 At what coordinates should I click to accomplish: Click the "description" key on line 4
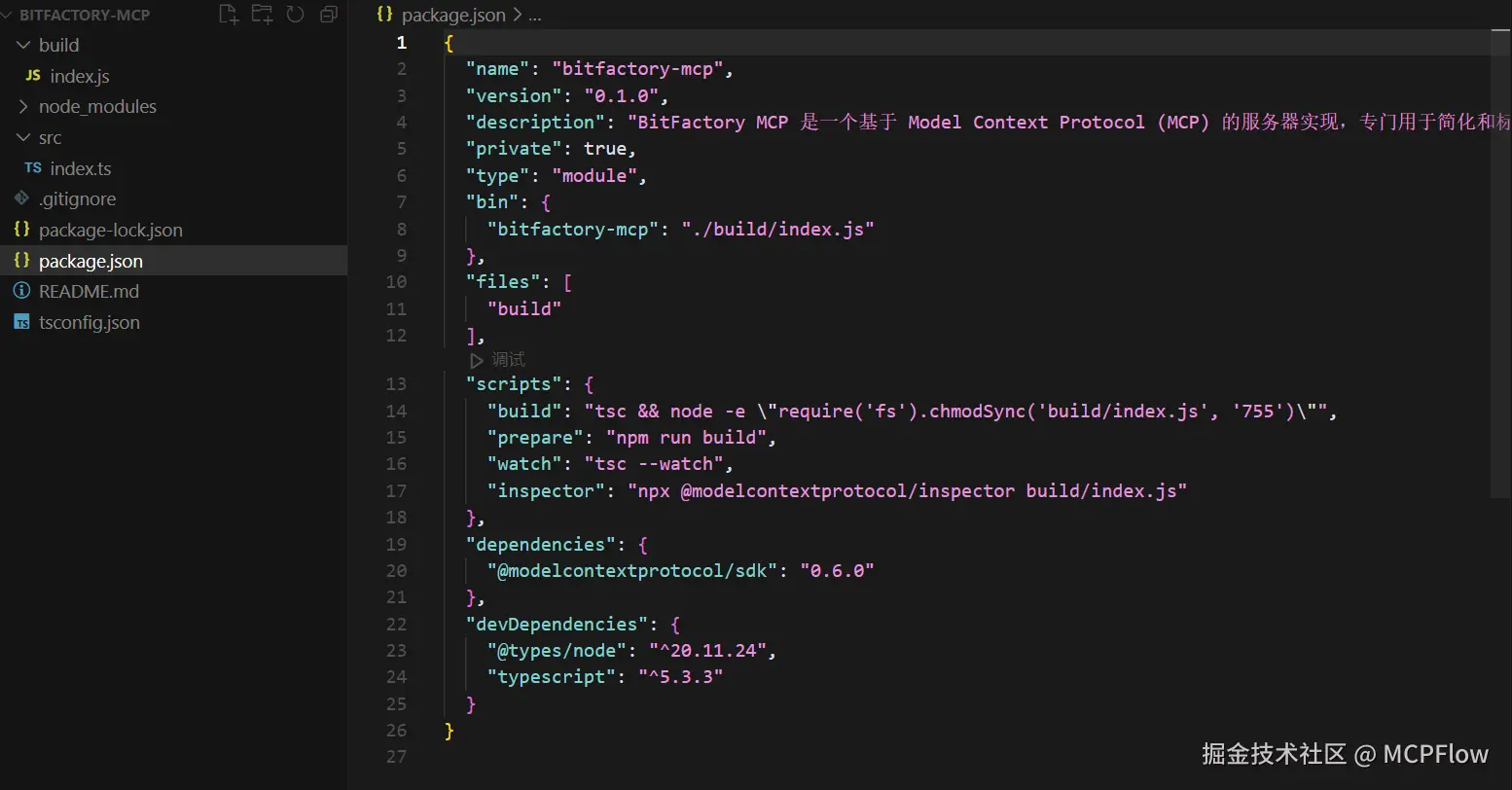535,122
